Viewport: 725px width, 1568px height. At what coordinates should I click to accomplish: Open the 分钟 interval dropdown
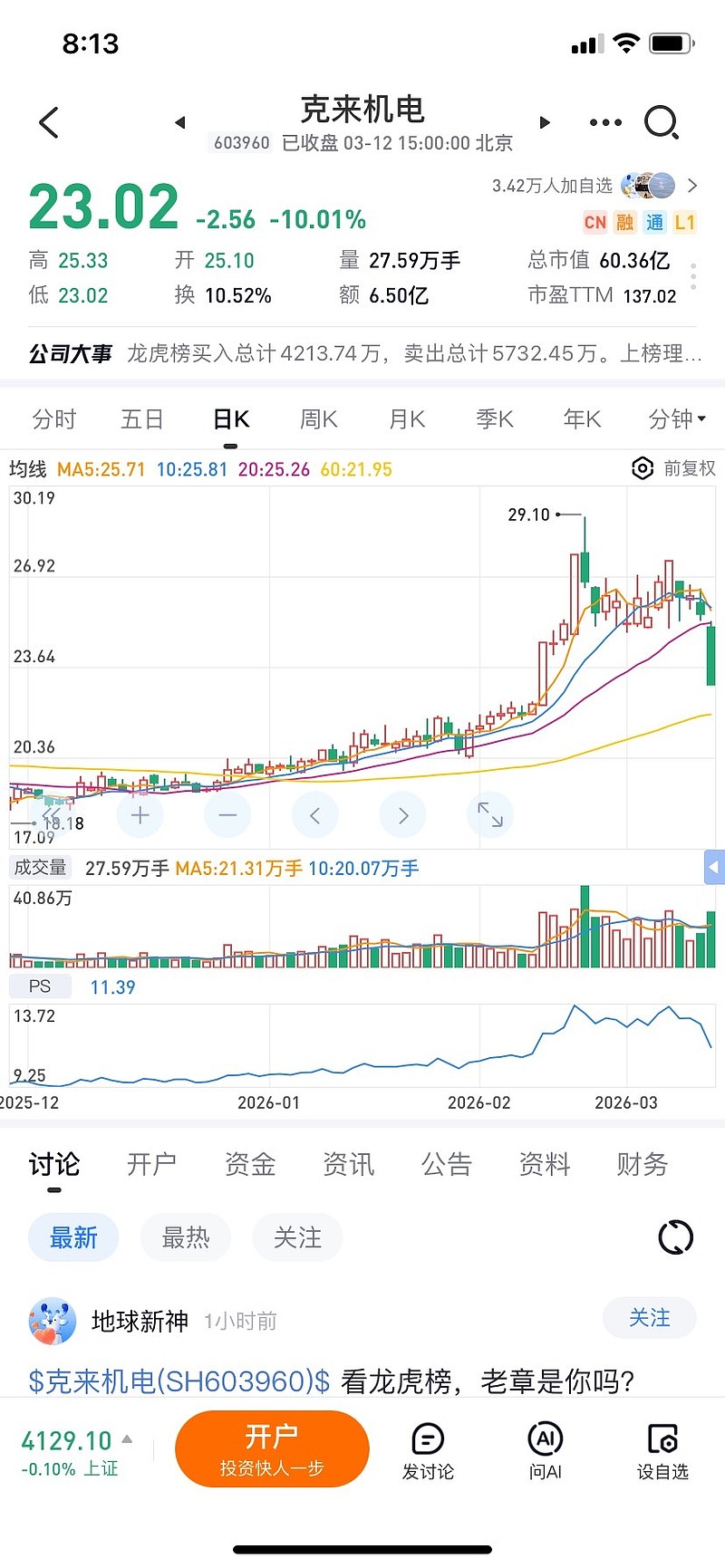pos(677,419)
